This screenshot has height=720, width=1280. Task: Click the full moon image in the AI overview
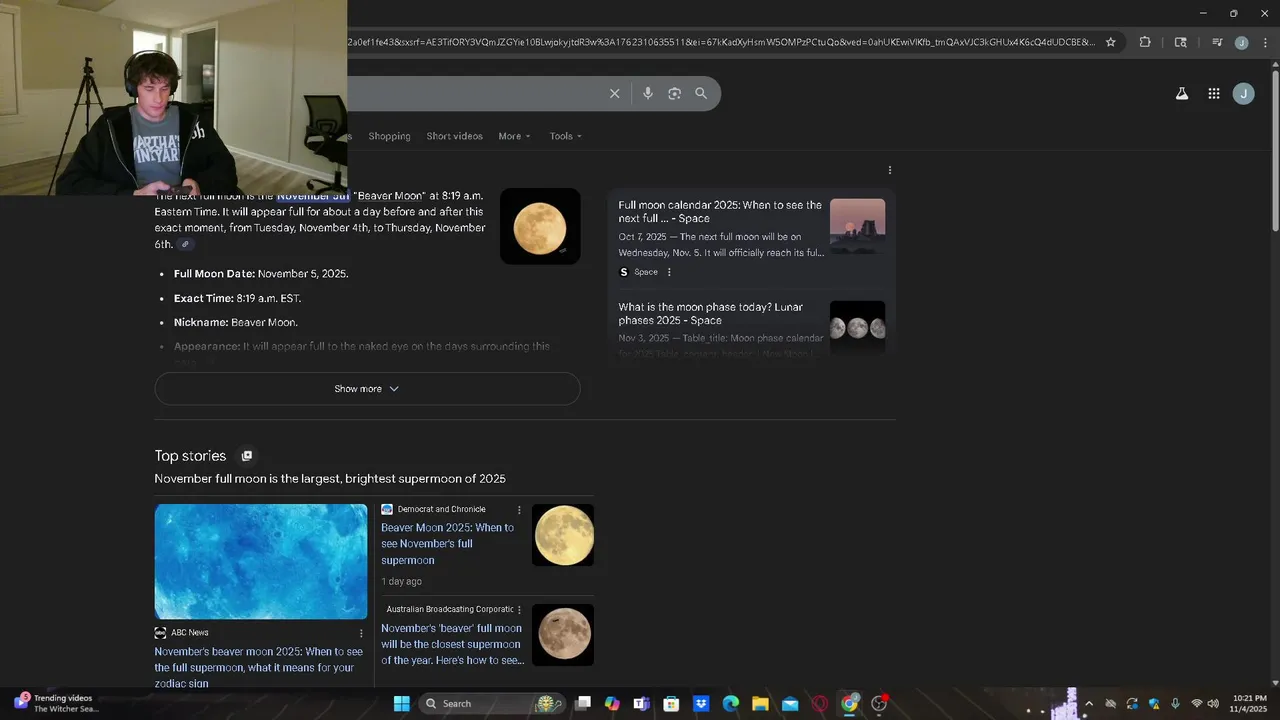click(x=540, y=227)
